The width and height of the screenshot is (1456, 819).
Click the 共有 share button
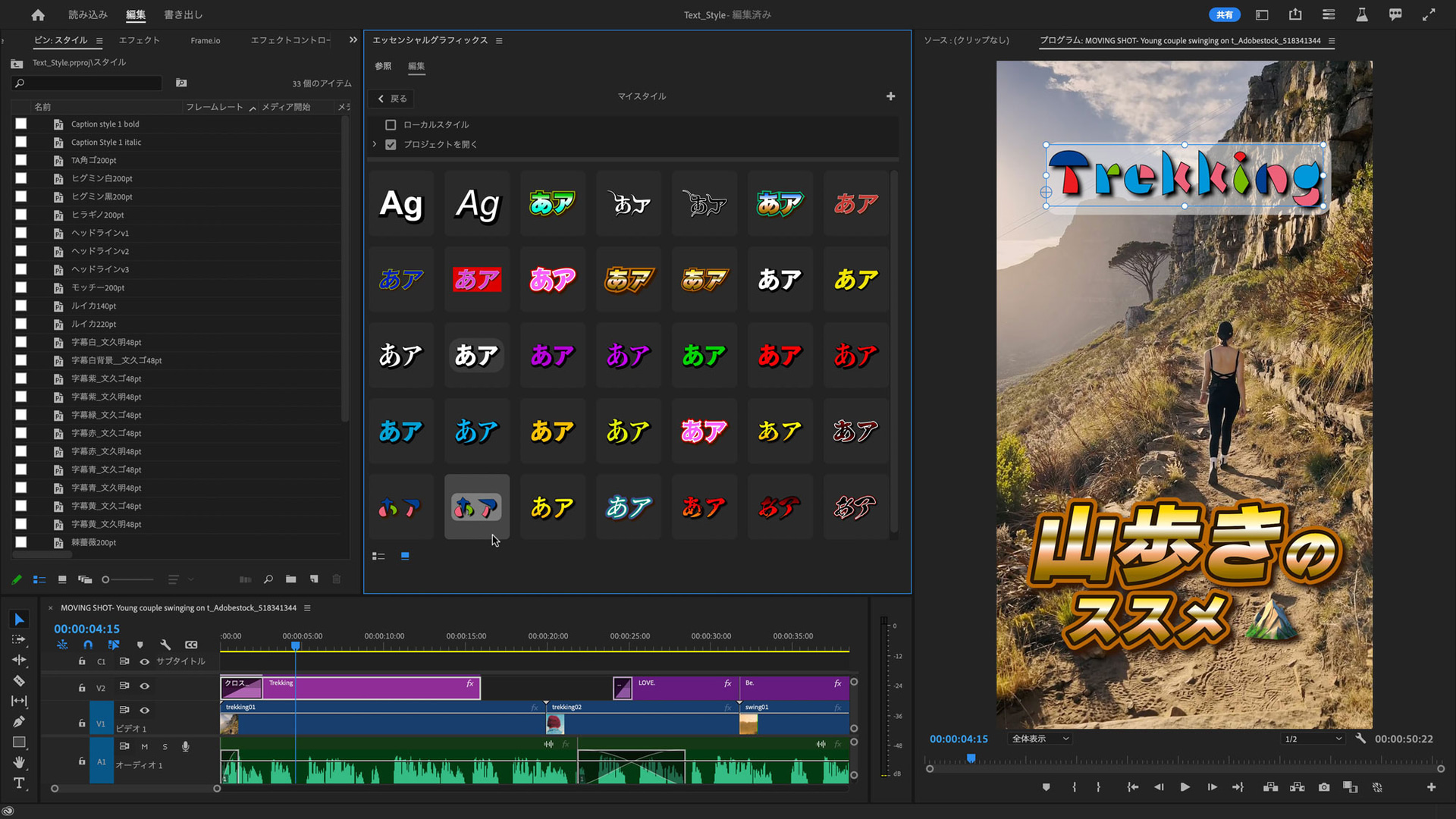coord(1224,14)
